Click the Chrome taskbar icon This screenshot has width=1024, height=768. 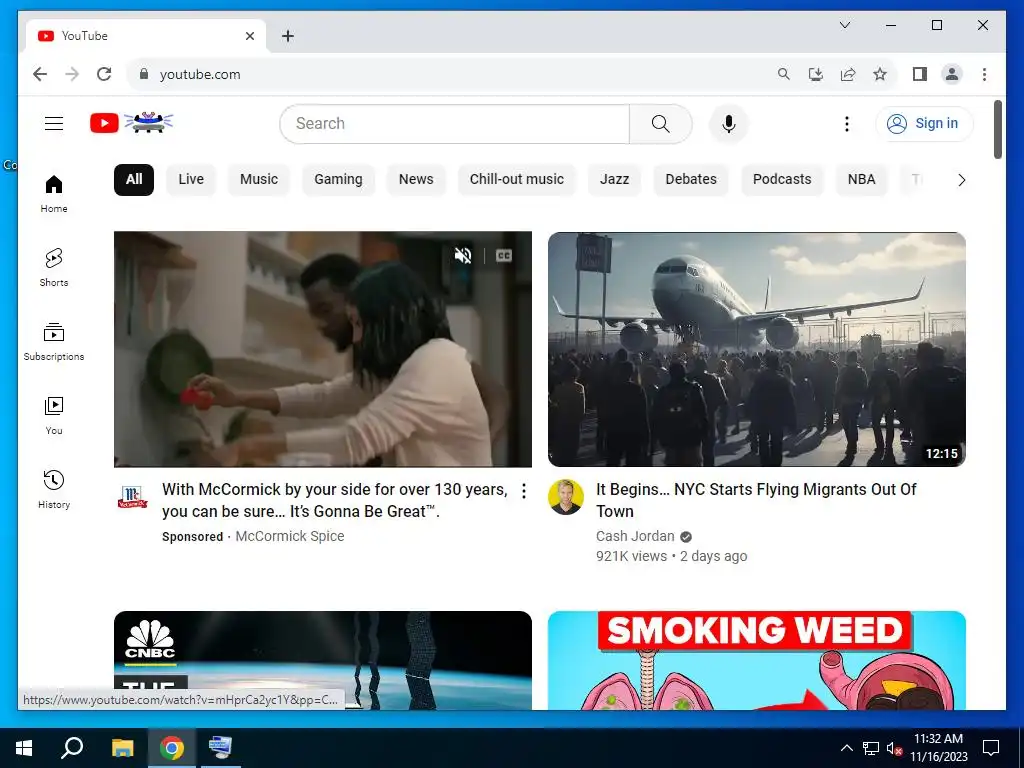(x=172, y=748)
